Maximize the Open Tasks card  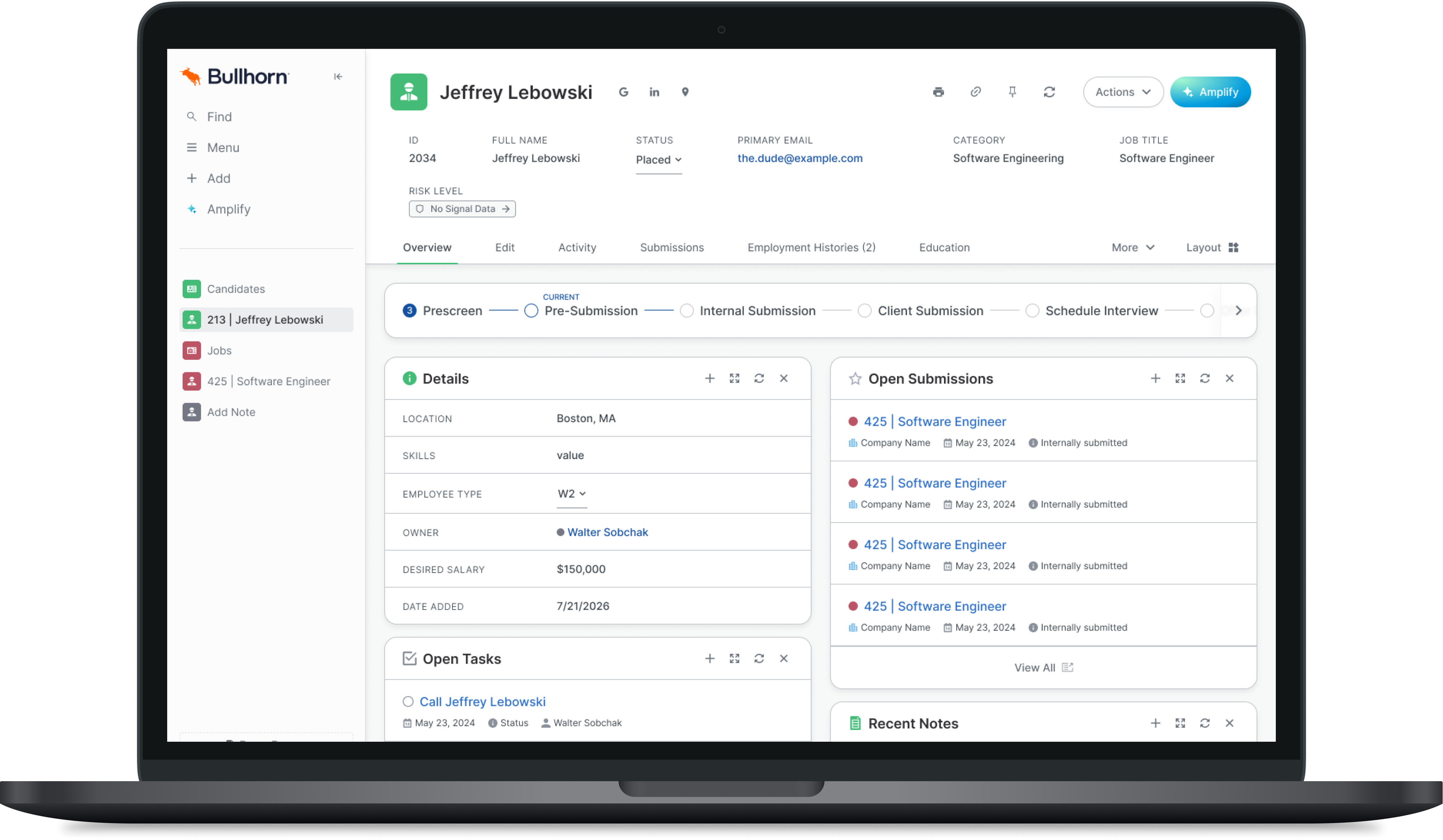tap(735, 659)
